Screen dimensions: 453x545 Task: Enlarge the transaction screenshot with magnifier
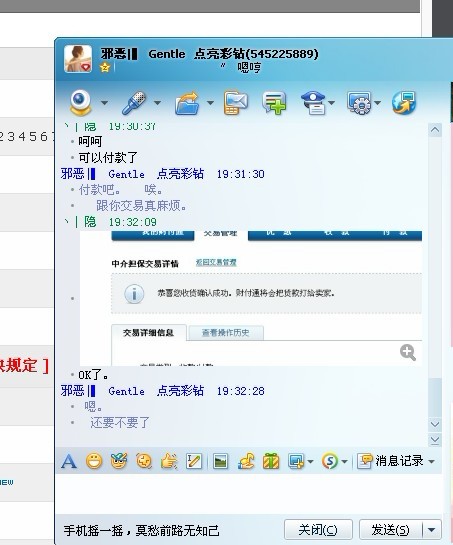click(x=408, y=352)
